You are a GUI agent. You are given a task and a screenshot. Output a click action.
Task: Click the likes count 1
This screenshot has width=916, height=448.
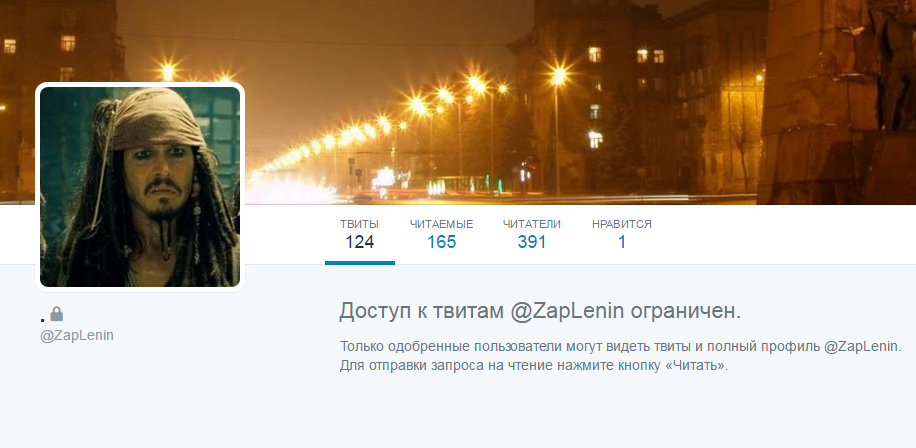622,242
